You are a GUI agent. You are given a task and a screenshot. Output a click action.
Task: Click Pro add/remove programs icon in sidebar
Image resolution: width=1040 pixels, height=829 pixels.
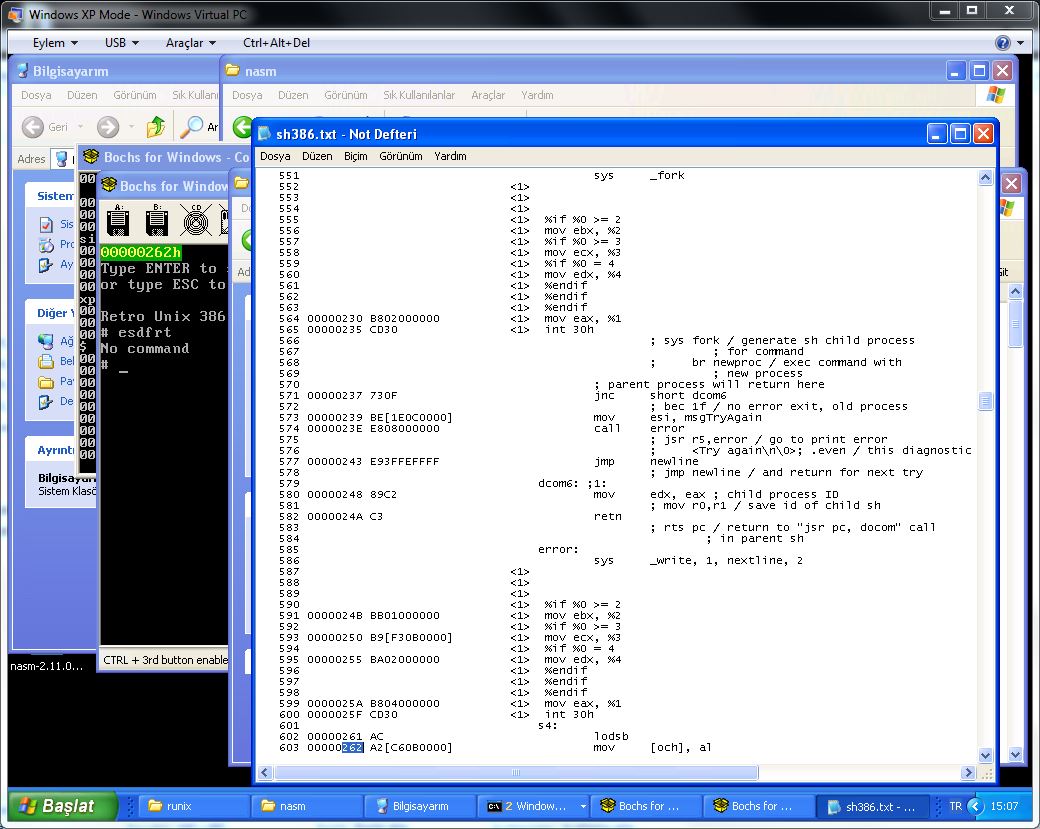click(x=46, y=245)
